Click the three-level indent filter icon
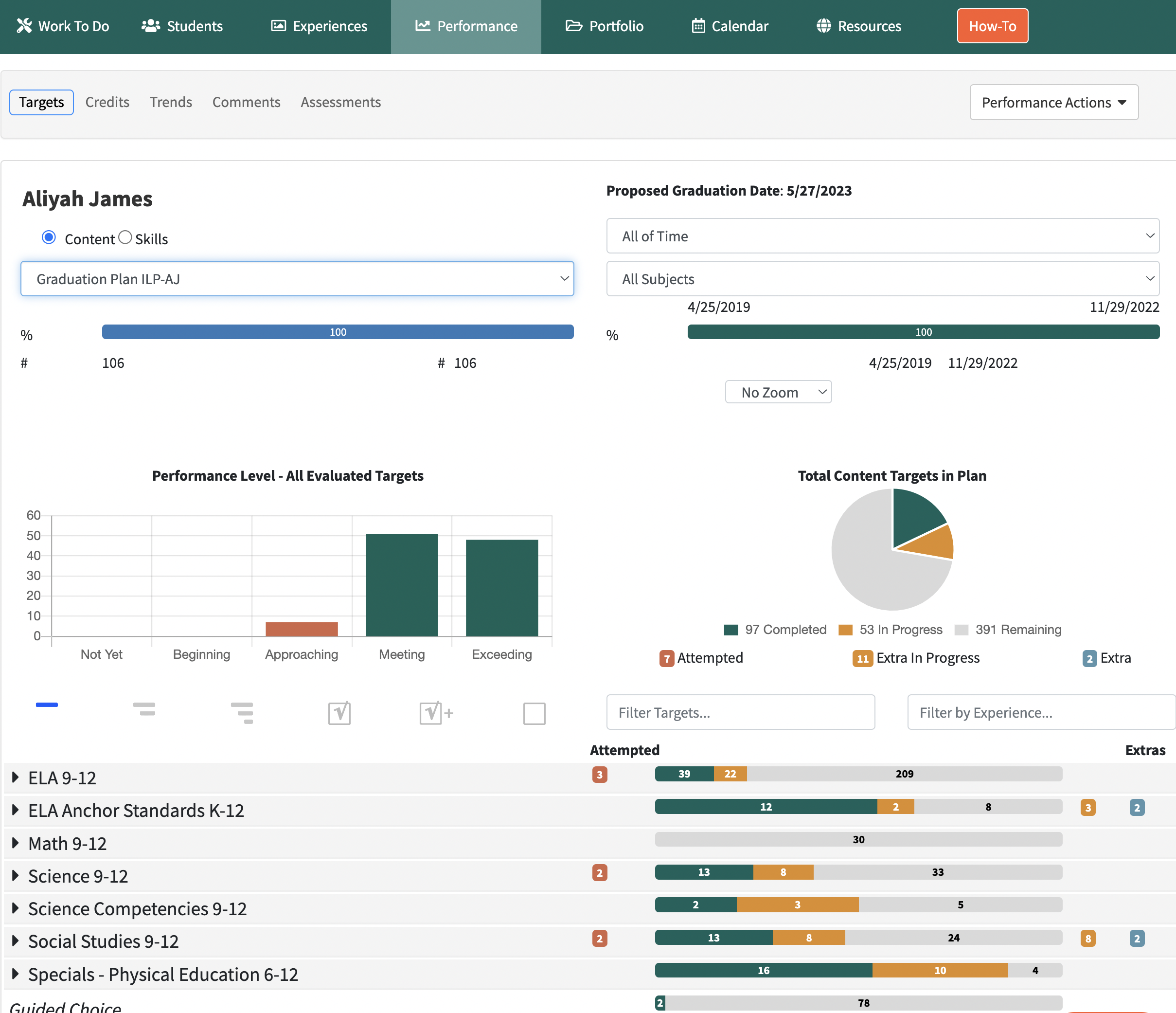This screenshot has width=1176, height=1013. coord(242,713)
